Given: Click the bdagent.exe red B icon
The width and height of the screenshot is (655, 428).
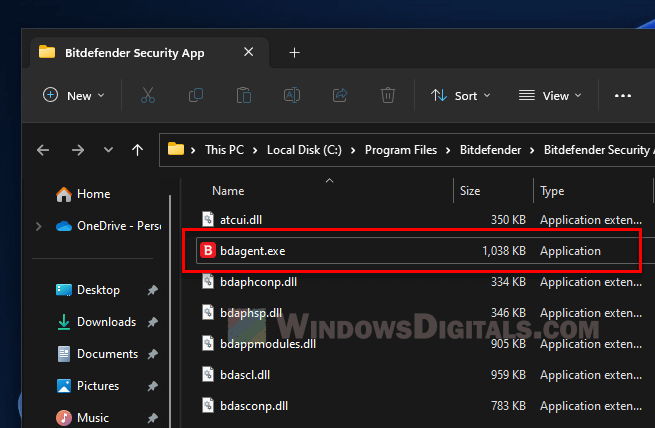Looking at the screenshot, I should pos(208,251).
